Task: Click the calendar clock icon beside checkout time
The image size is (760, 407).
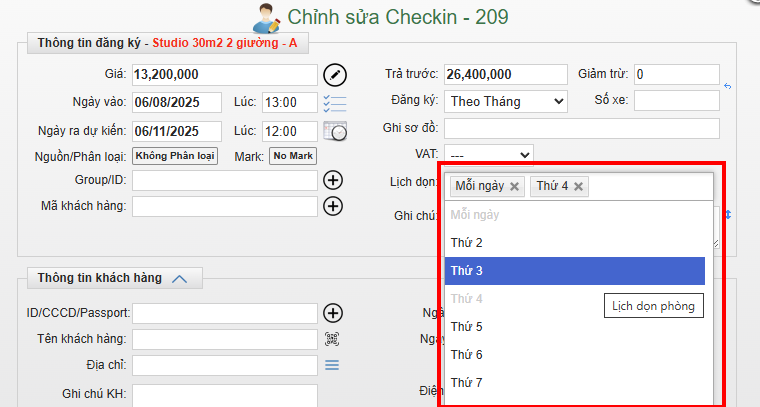Action: click(x=334, y=131)
